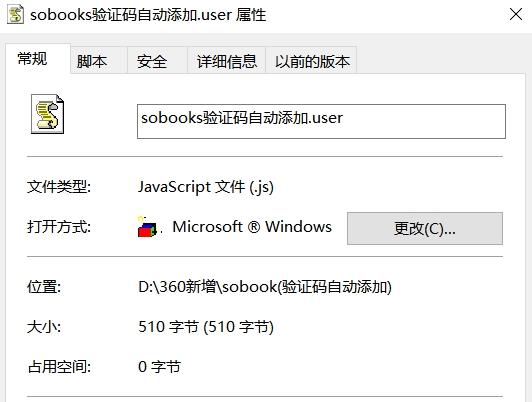532x402 pixels.
Task: Click the 占用空间 label
Action: tap(59, 367)
